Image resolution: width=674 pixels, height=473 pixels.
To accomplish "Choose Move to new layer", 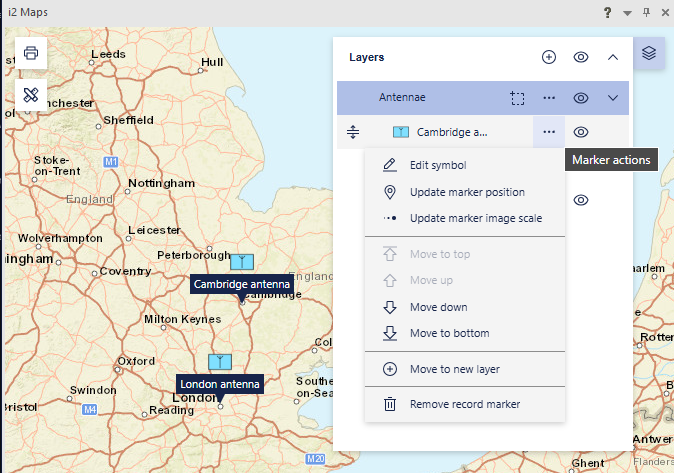I will click(x=454, y=369).
